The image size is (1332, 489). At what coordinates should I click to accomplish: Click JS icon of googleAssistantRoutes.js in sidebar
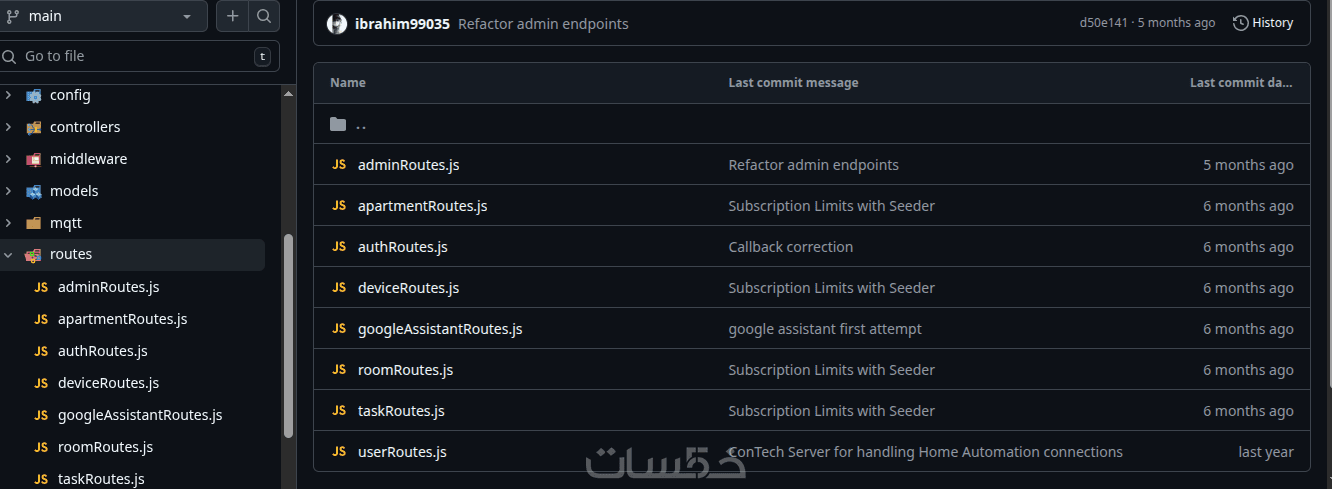click(x=41, y=415)
